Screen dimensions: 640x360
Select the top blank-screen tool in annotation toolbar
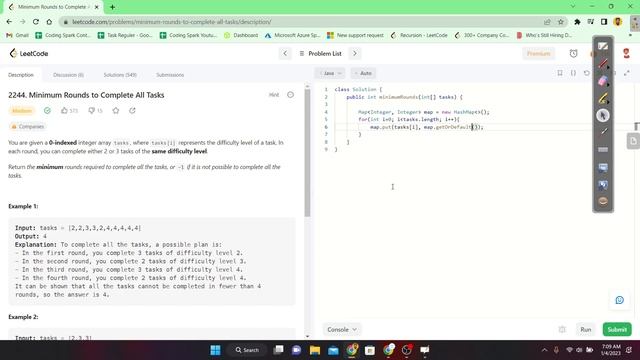[x=603, y=47]
